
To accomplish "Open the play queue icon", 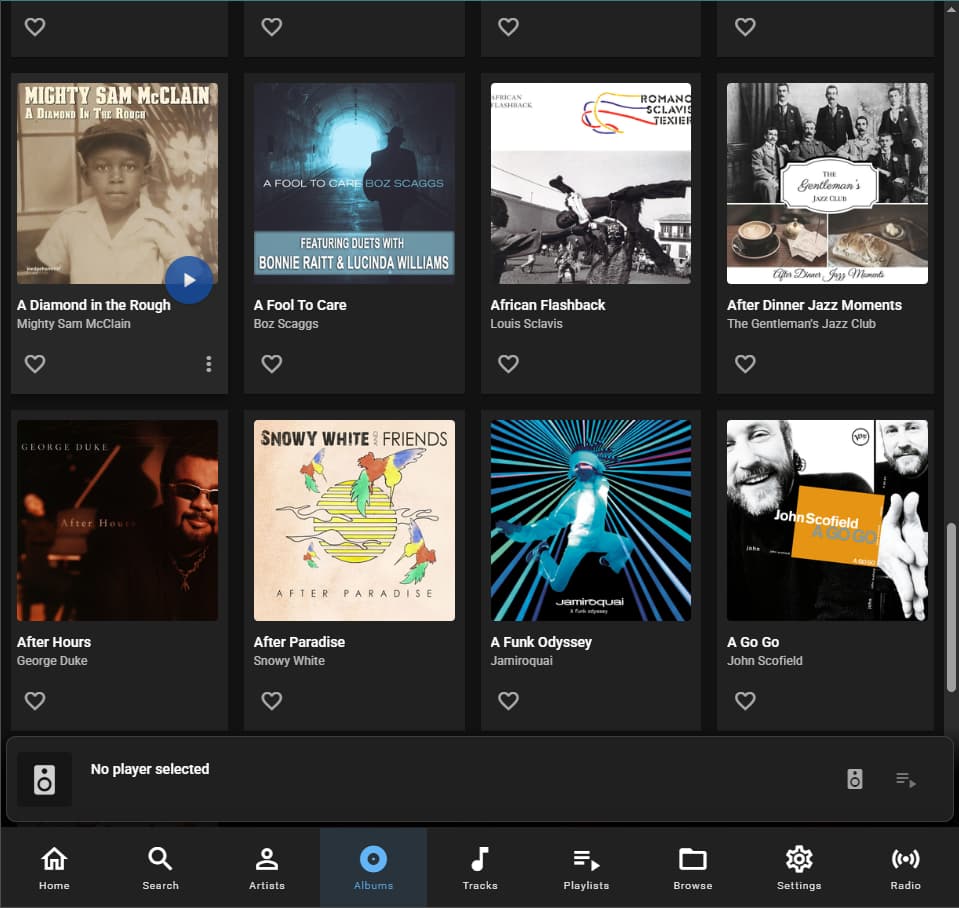I will (x=906, y=780).
